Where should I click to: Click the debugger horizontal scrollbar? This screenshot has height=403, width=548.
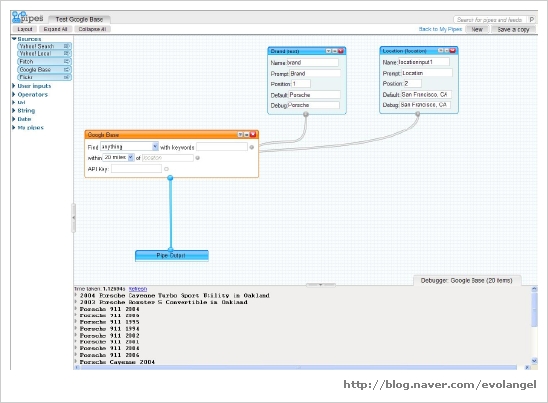point(298,367)
